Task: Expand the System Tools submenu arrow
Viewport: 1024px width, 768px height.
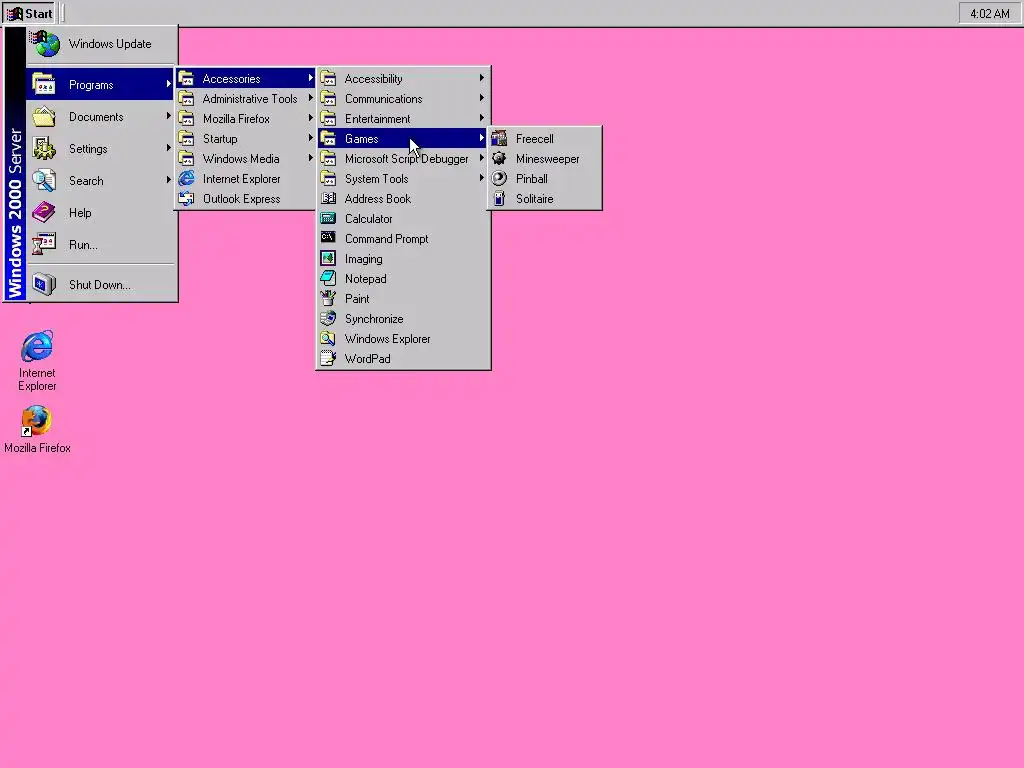Action: [482, 178]
